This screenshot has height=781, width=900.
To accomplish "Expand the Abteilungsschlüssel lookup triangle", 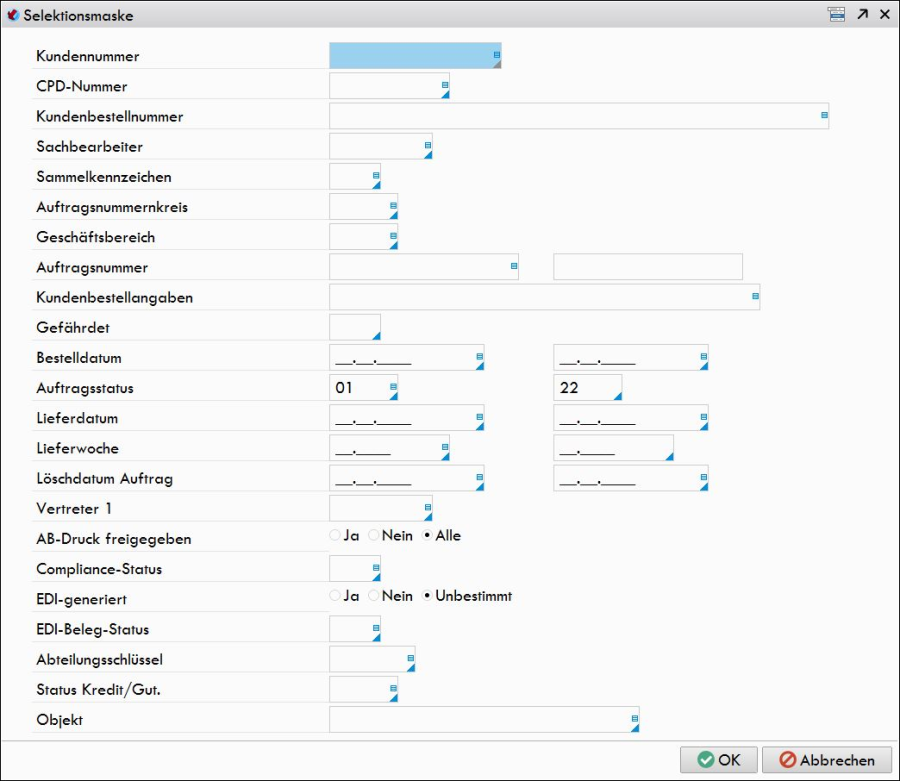I will coord(411,667).
